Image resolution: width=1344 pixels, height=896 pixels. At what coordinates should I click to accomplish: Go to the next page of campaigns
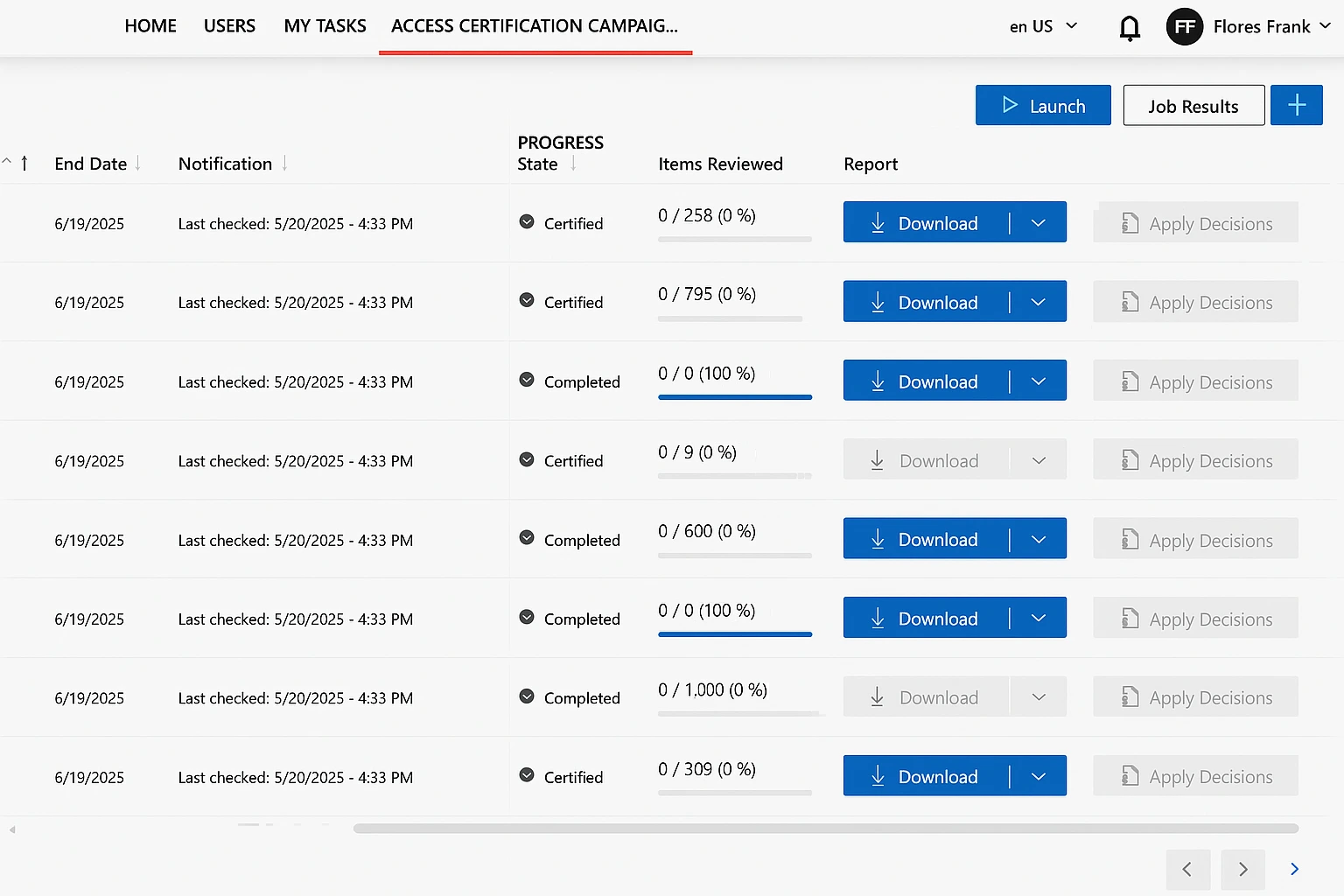coord(1242,869)
